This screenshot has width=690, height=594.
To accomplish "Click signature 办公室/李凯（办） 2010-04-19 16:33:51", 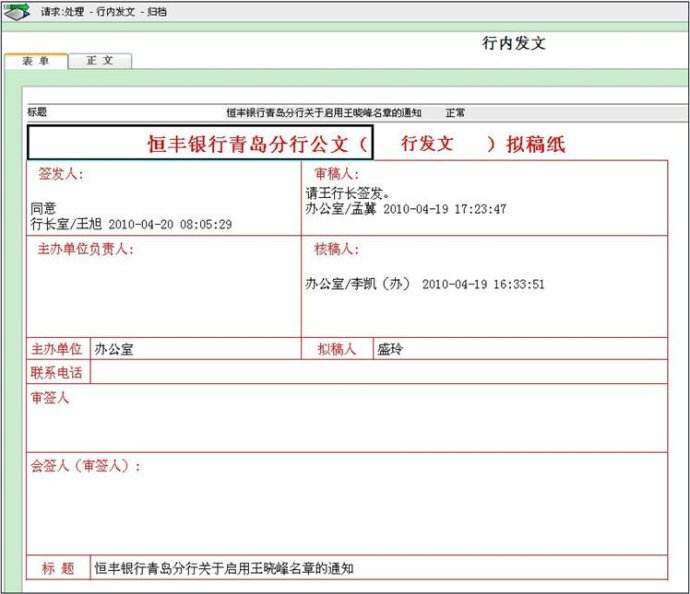I will pyautogui.click(x=425, y=284).
